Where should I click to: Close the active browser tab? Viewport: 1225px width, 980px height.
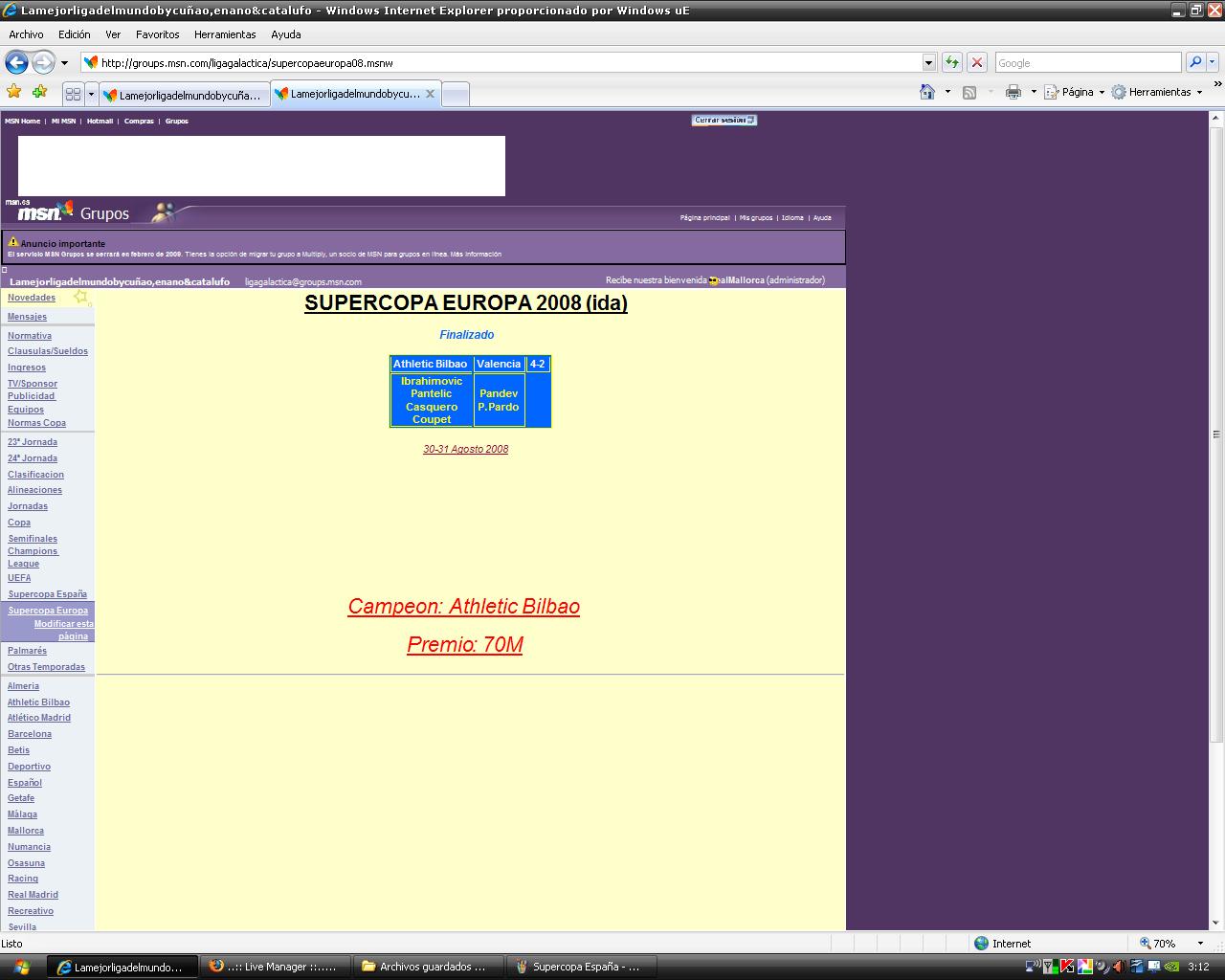coord(430,94)
